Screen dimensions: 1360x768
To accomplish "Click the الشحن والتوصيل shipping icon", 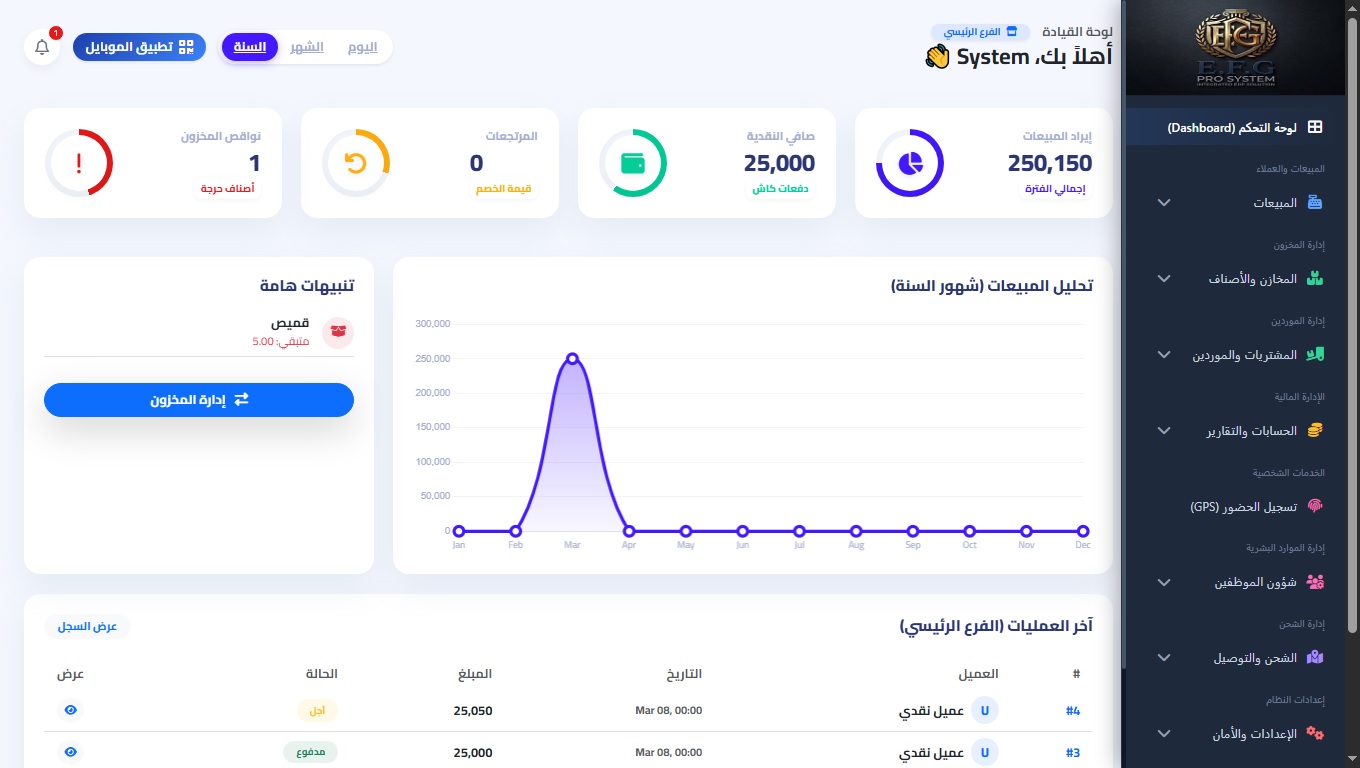I will click(1313, 658).
